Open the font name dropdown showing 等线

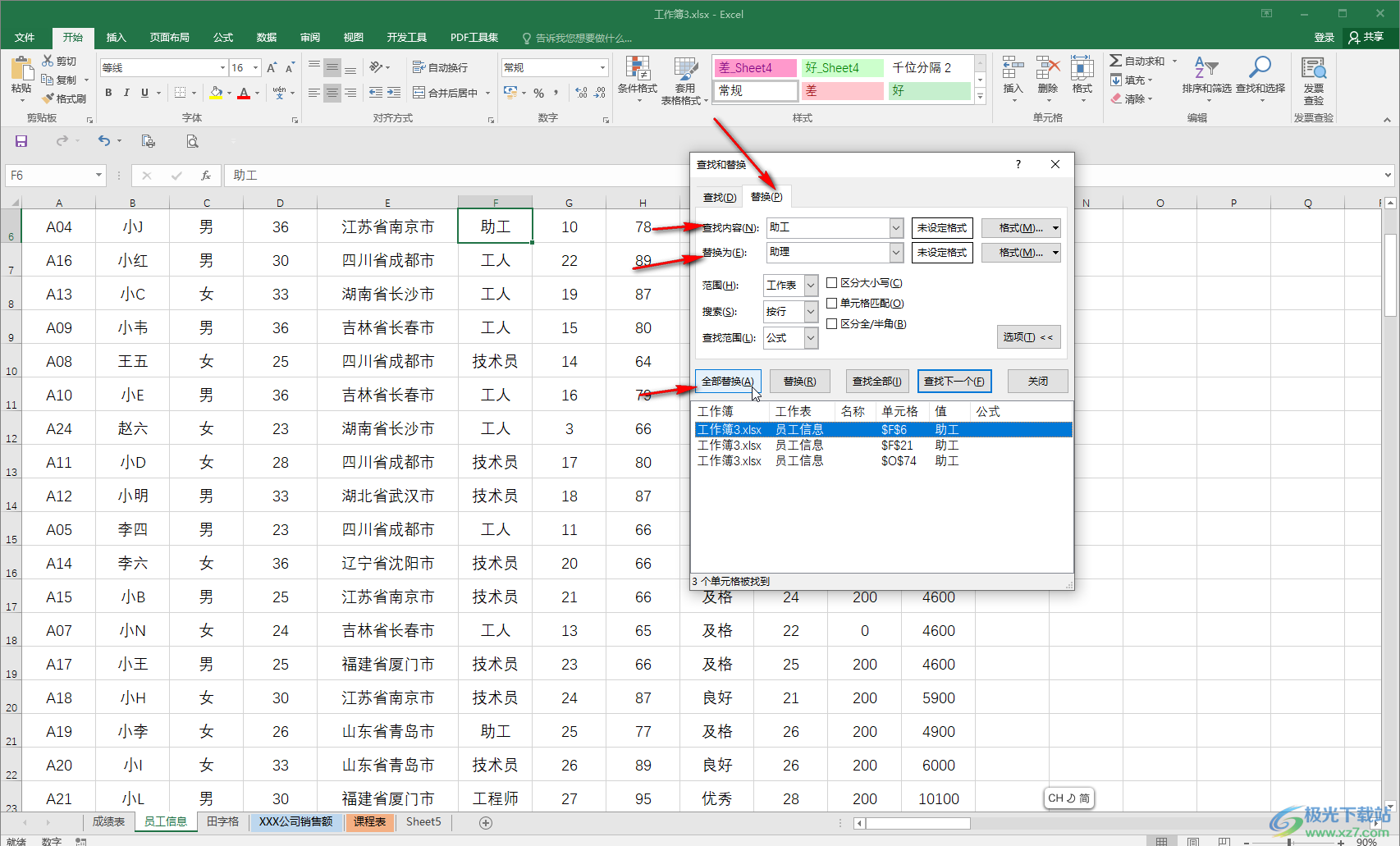(222, 67)
